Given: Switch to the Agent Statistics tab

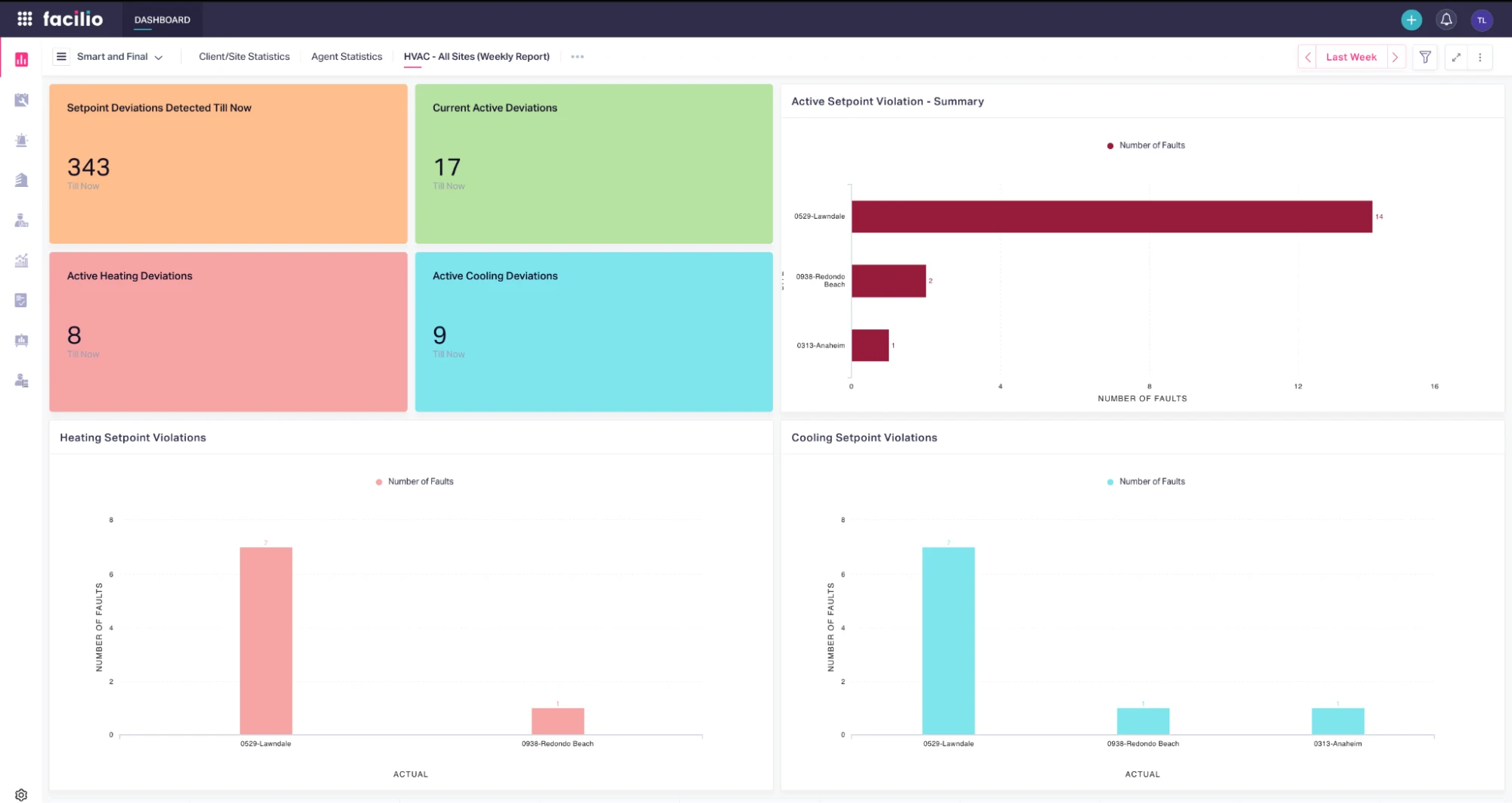Looking at the screenshot, I should point(346,57).
